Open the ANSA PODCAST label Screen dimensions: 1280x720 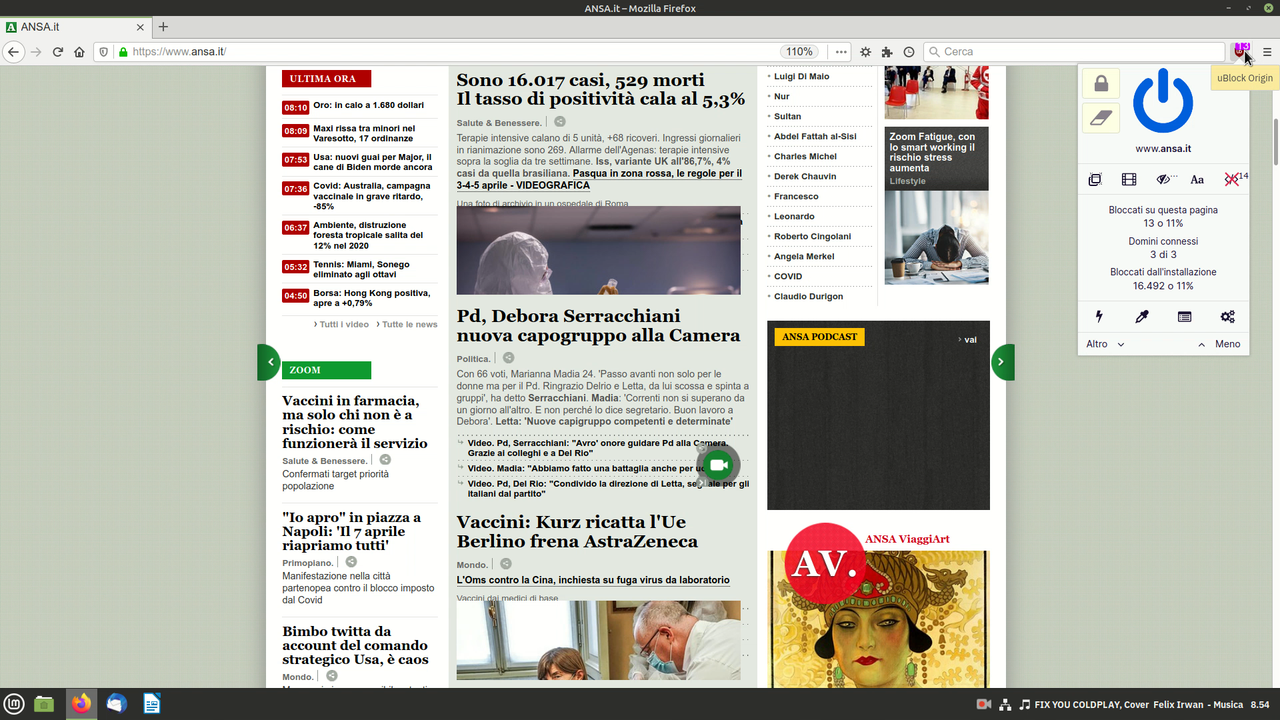point(820,337)
